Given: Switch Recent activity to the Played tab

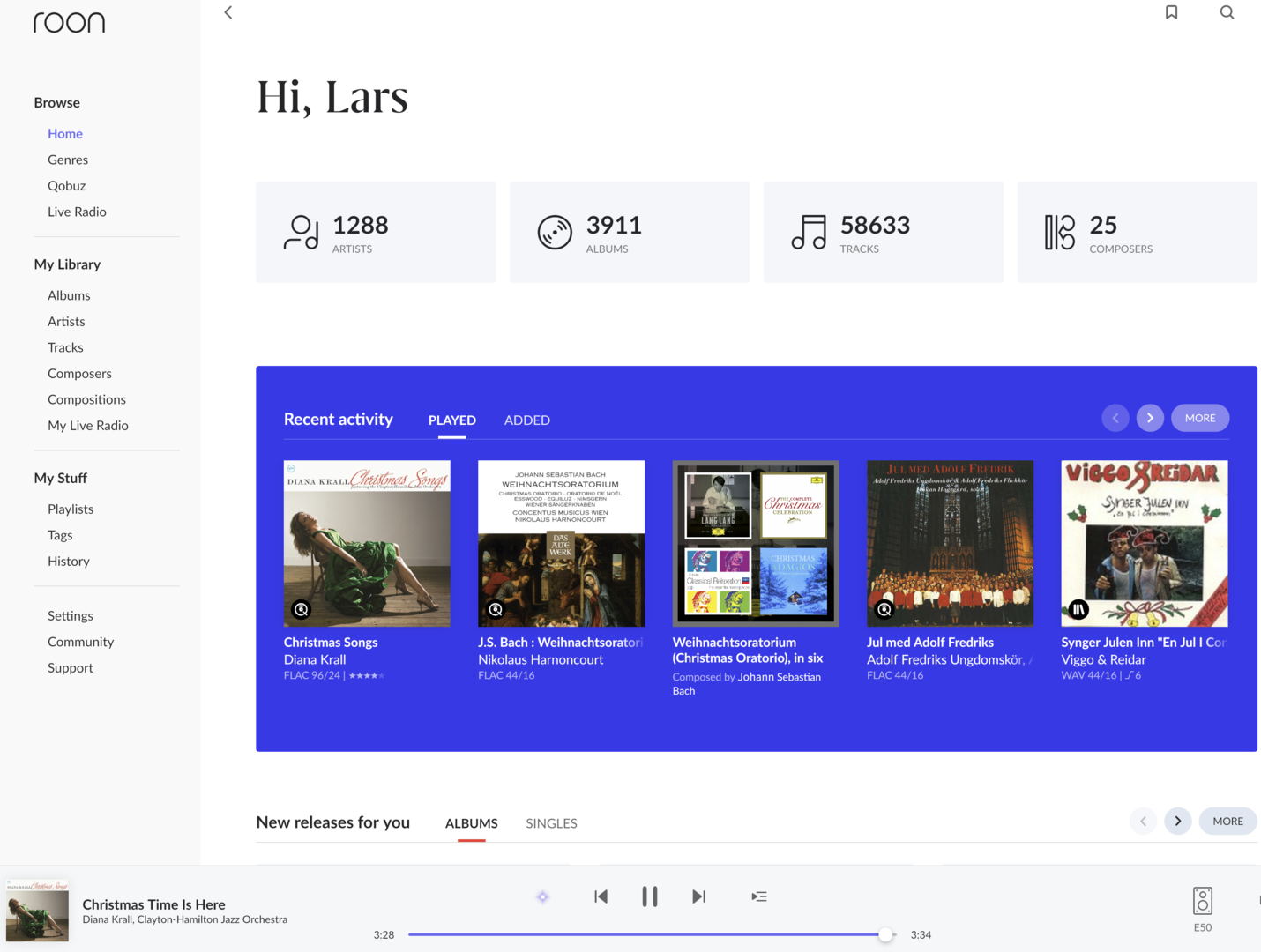Looking at the screenshot, I should click(452, 420).
